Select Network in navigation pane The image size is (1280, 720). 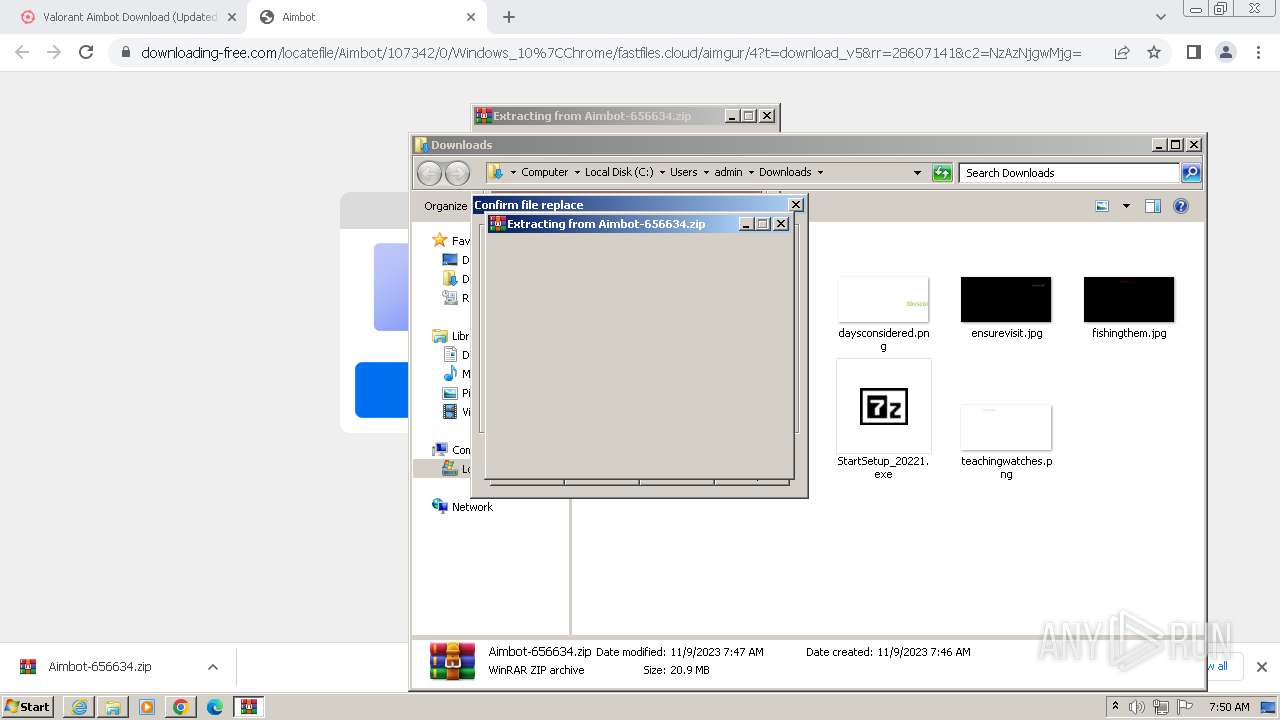(472, 507)
